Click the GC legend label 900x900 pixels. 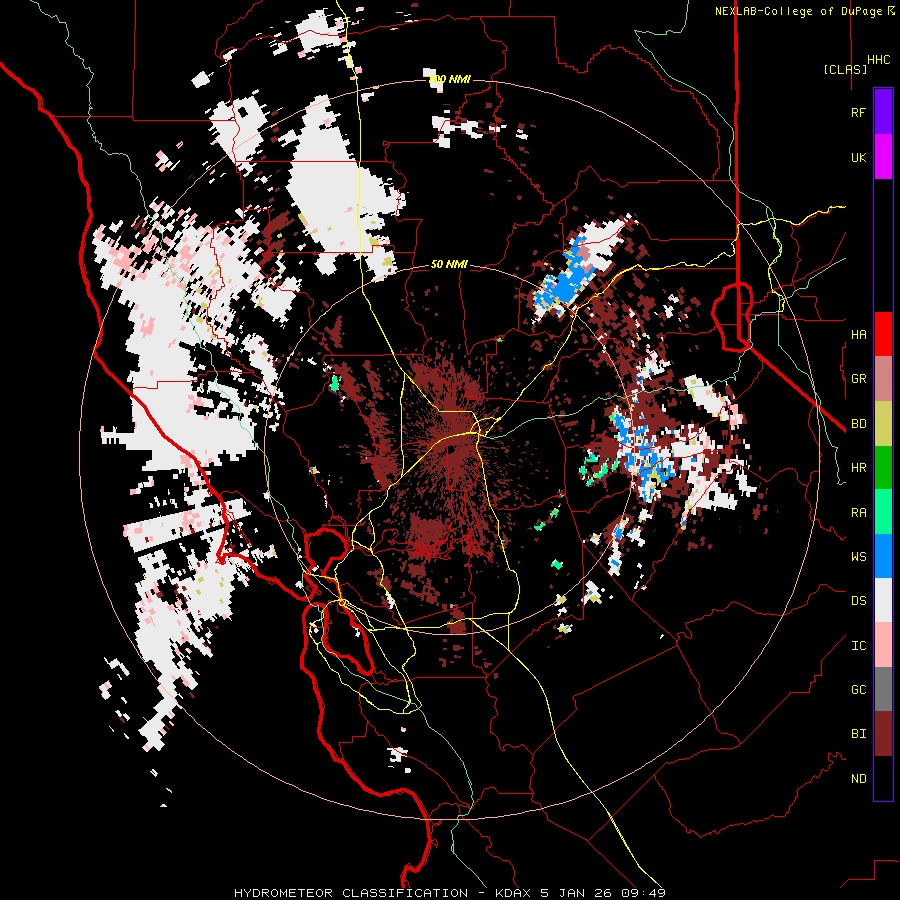click(x=858, y=689)
